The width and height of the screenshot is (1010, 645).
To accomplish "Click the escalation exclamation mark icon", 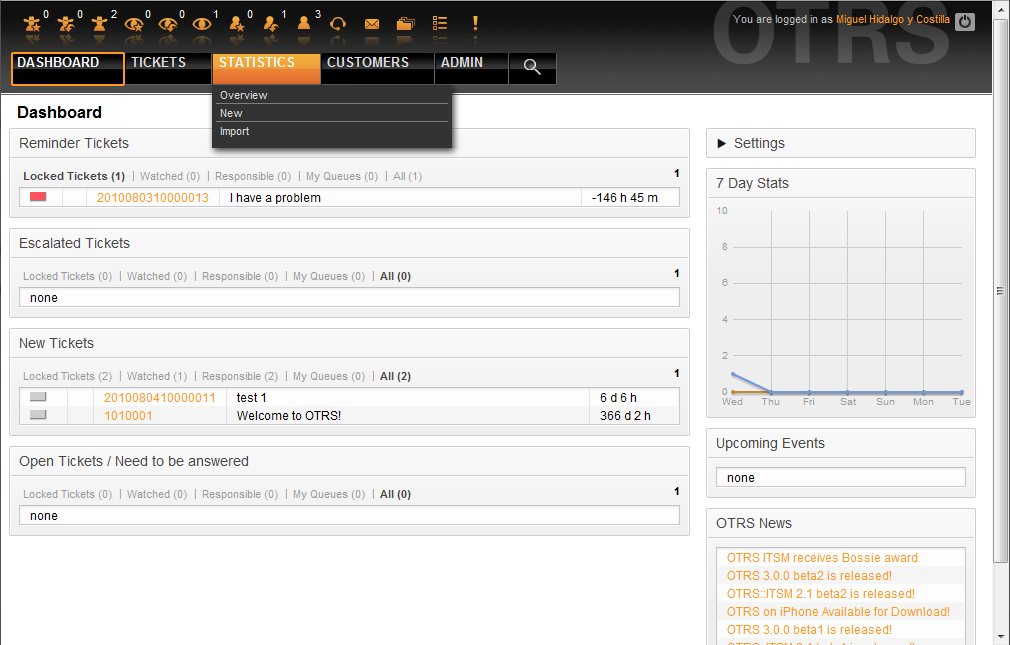I will [475, 23].
